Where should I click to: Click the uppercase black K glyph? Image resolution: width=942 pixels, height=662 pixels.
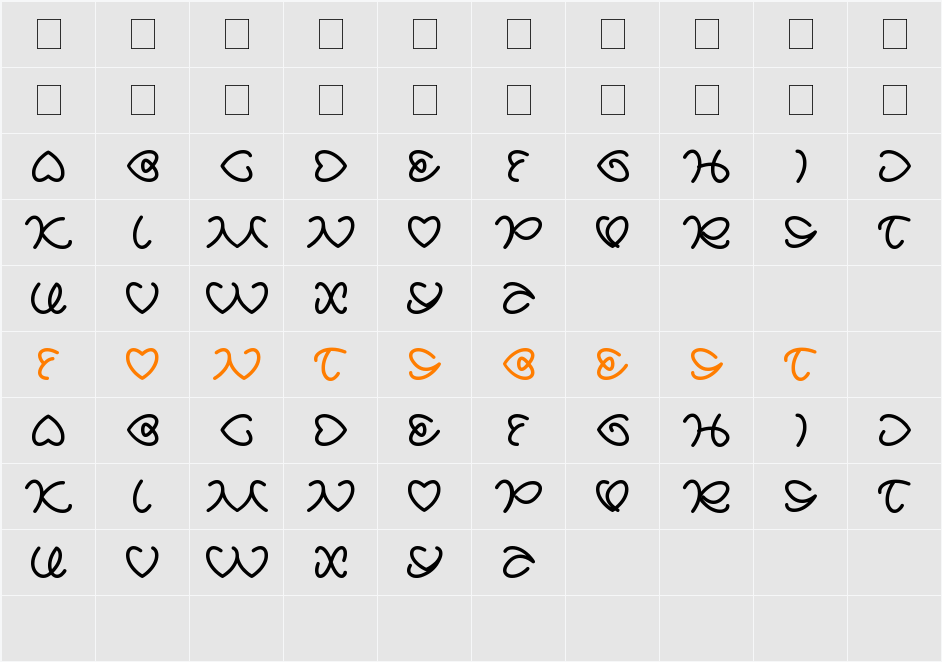point(48,232)
